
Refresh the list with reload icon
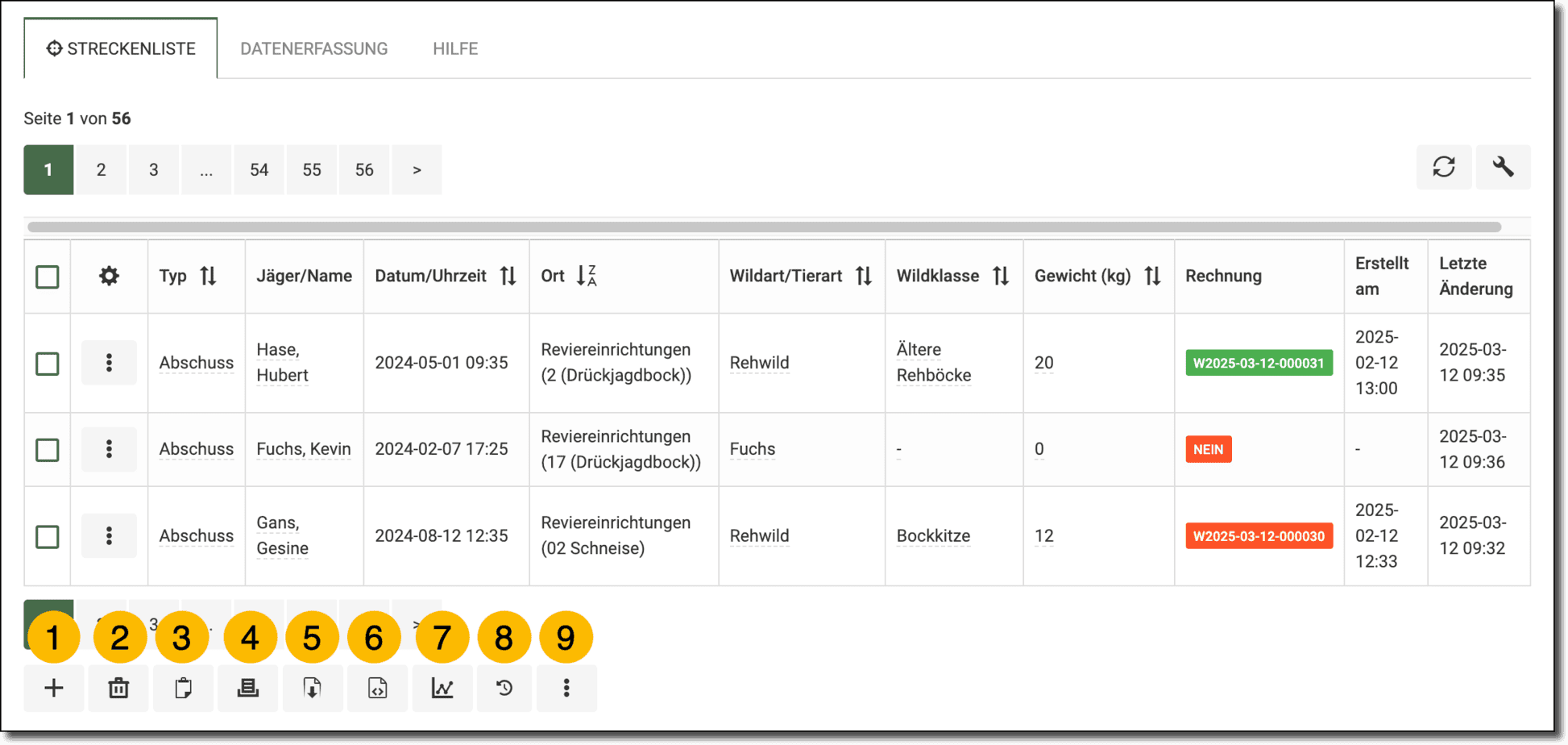pyautogui.click(x=1444, y=167)
